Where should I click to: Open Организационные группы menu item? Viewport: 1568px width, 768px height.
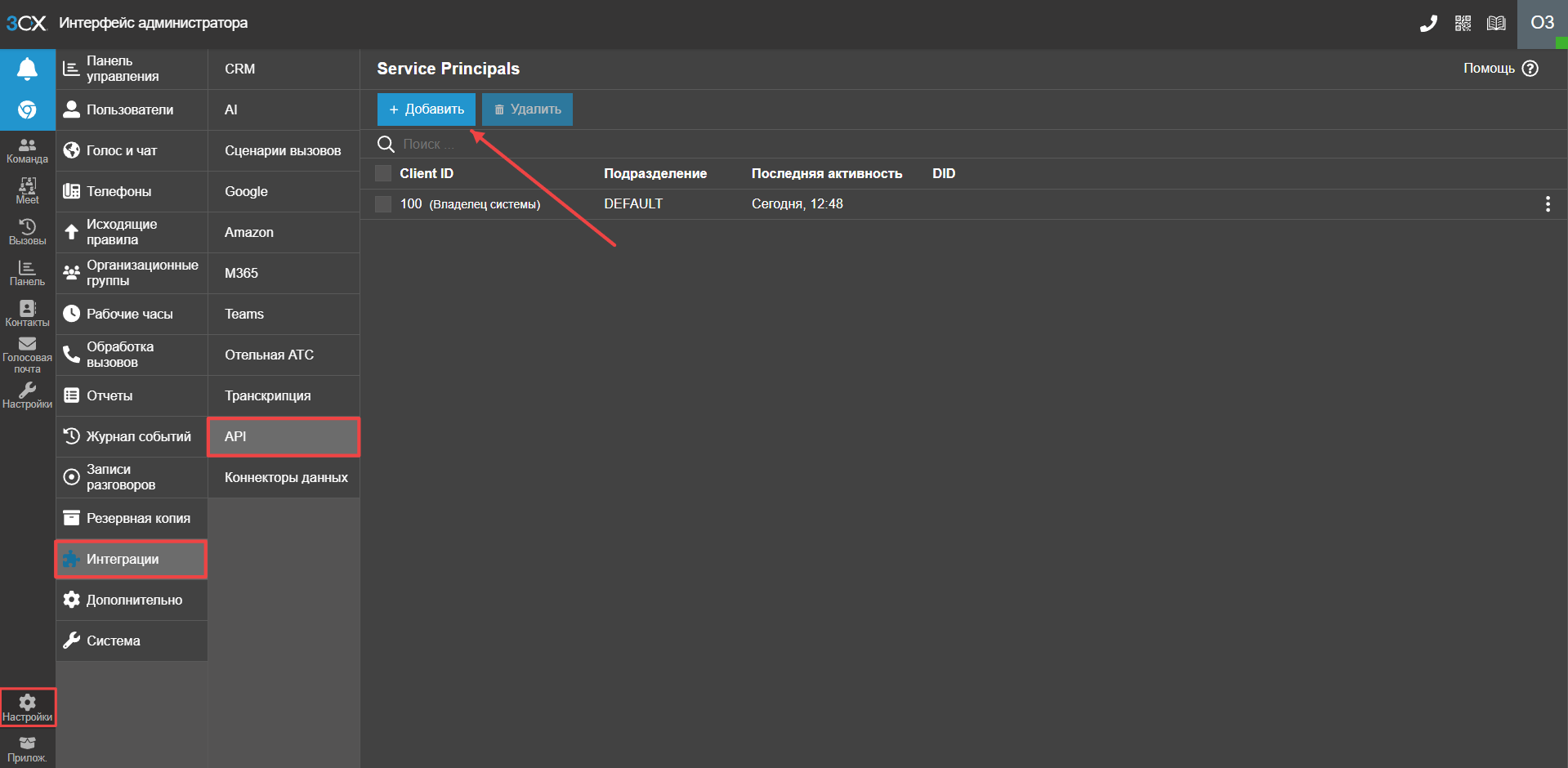tap(132, 273)
